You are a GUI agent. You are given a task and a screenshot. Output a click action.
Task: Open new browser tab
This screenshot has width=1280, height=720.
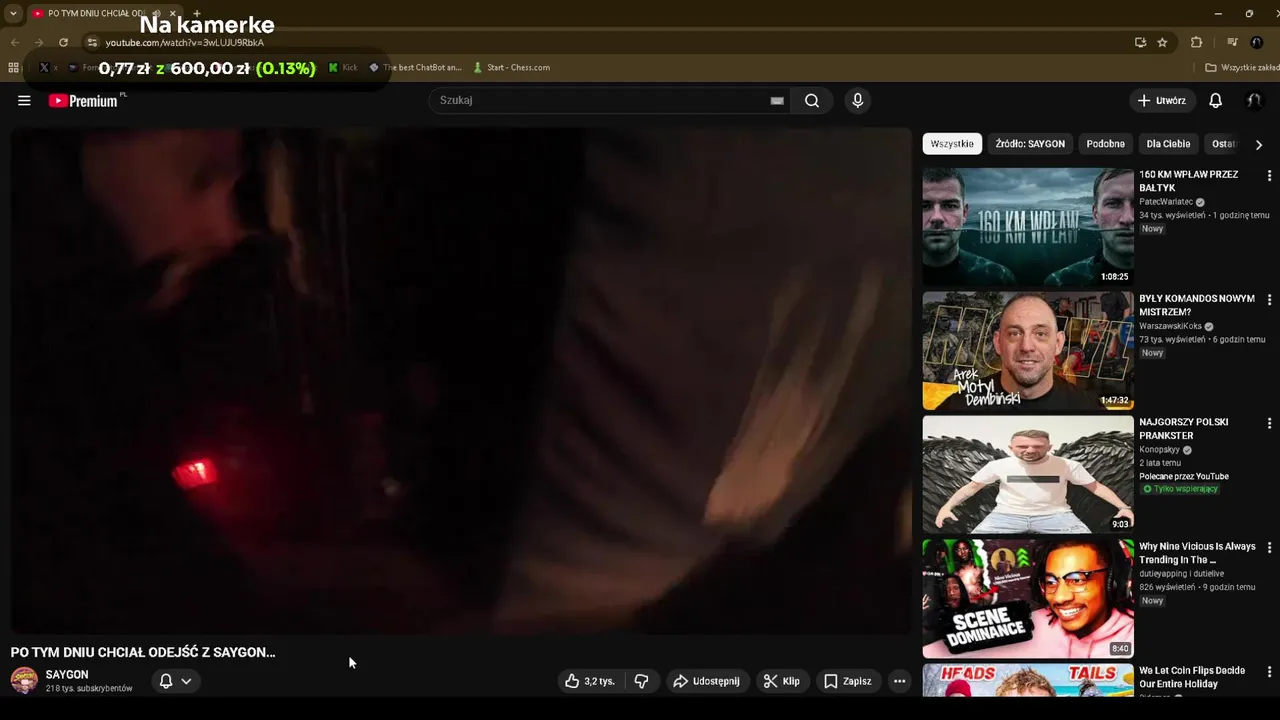197,13
